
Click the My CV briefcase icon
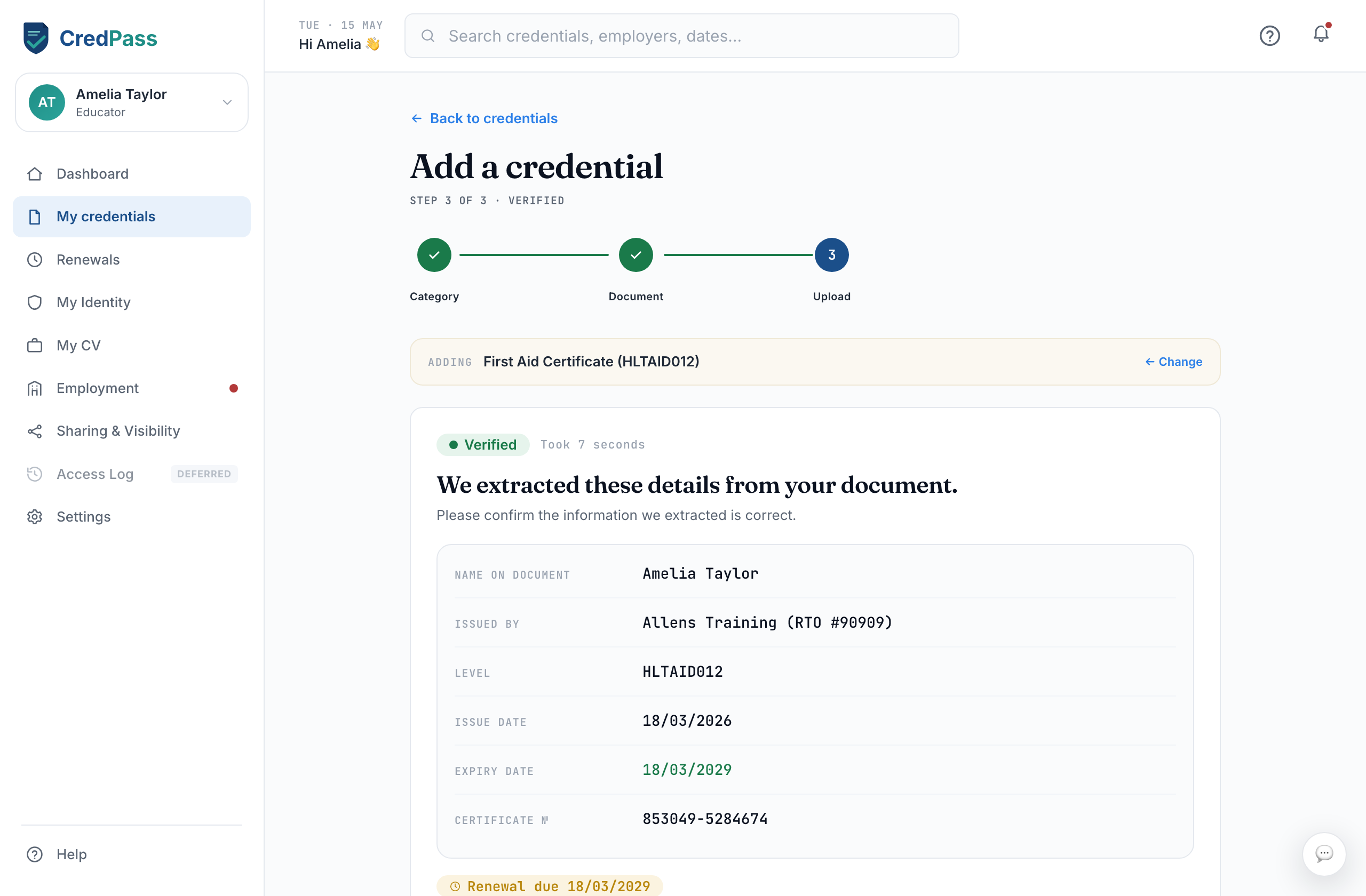coord(35,345)
